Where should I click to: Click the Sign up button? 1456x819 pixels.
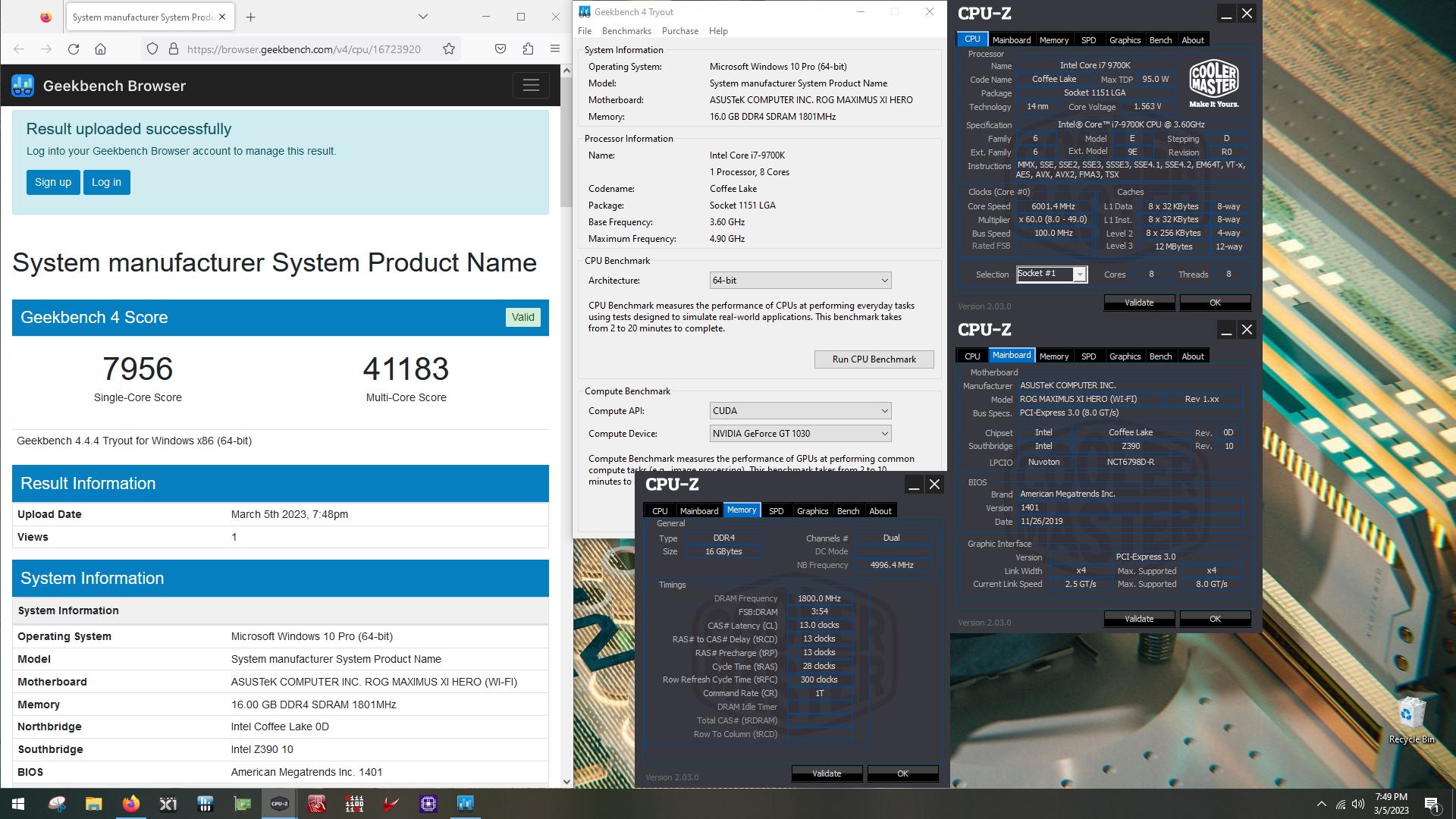click(x=53, y=182)
